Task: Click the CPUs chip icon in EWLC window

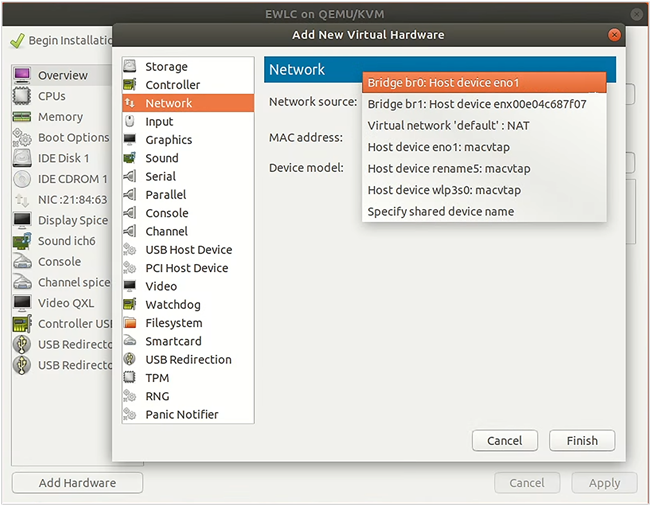Action: point(22,95)
